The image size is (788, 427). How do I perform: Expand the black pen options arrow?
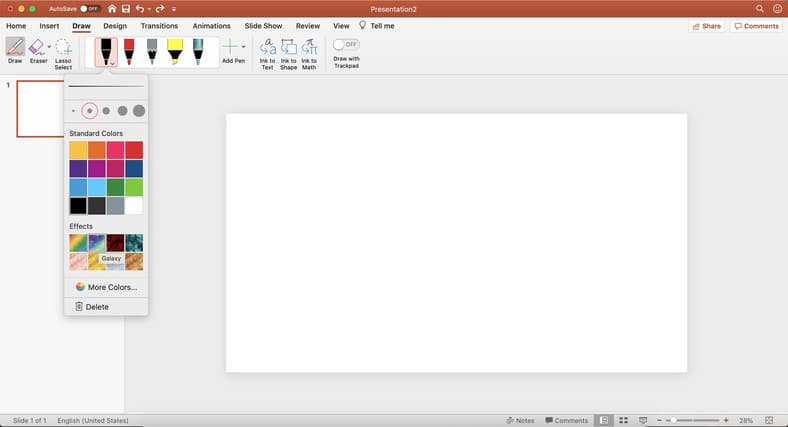[x=112, y=63]
